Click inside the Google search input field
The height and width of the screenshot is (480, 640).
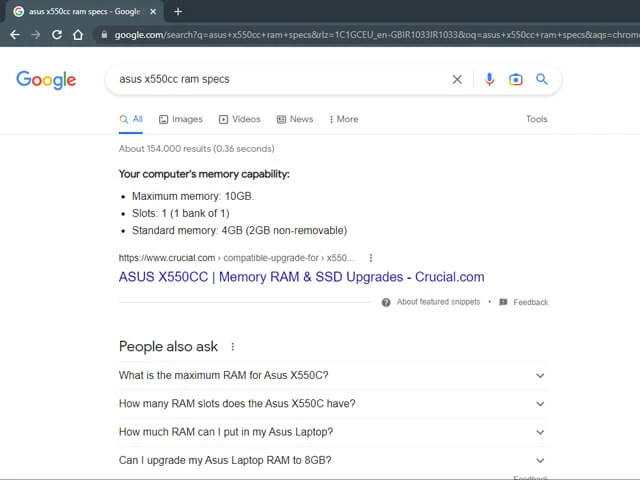click(282, 79)
